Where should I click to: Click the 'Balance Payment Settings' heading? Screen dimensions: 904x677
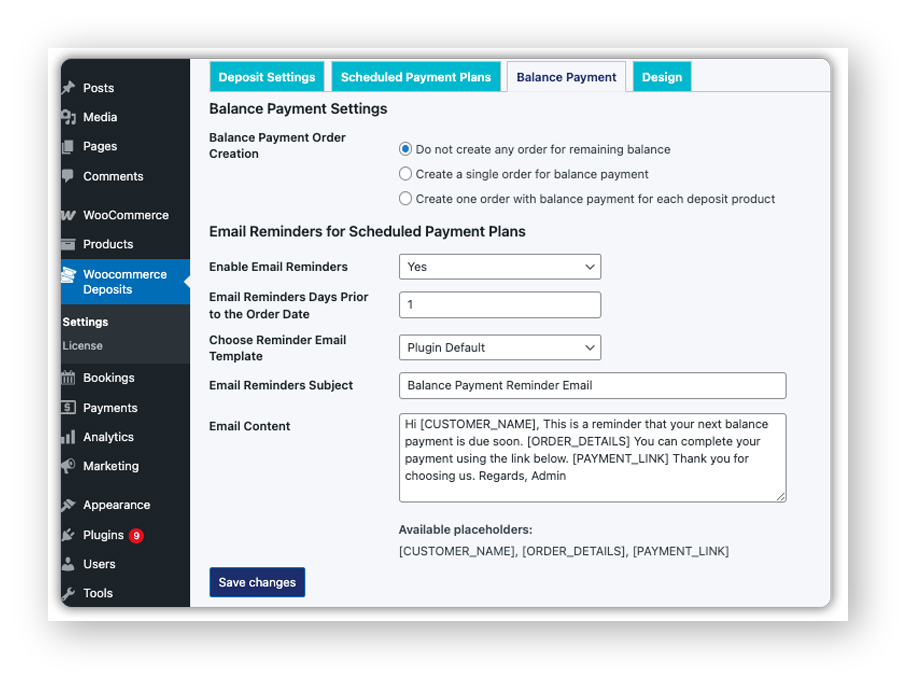[298, 109]
